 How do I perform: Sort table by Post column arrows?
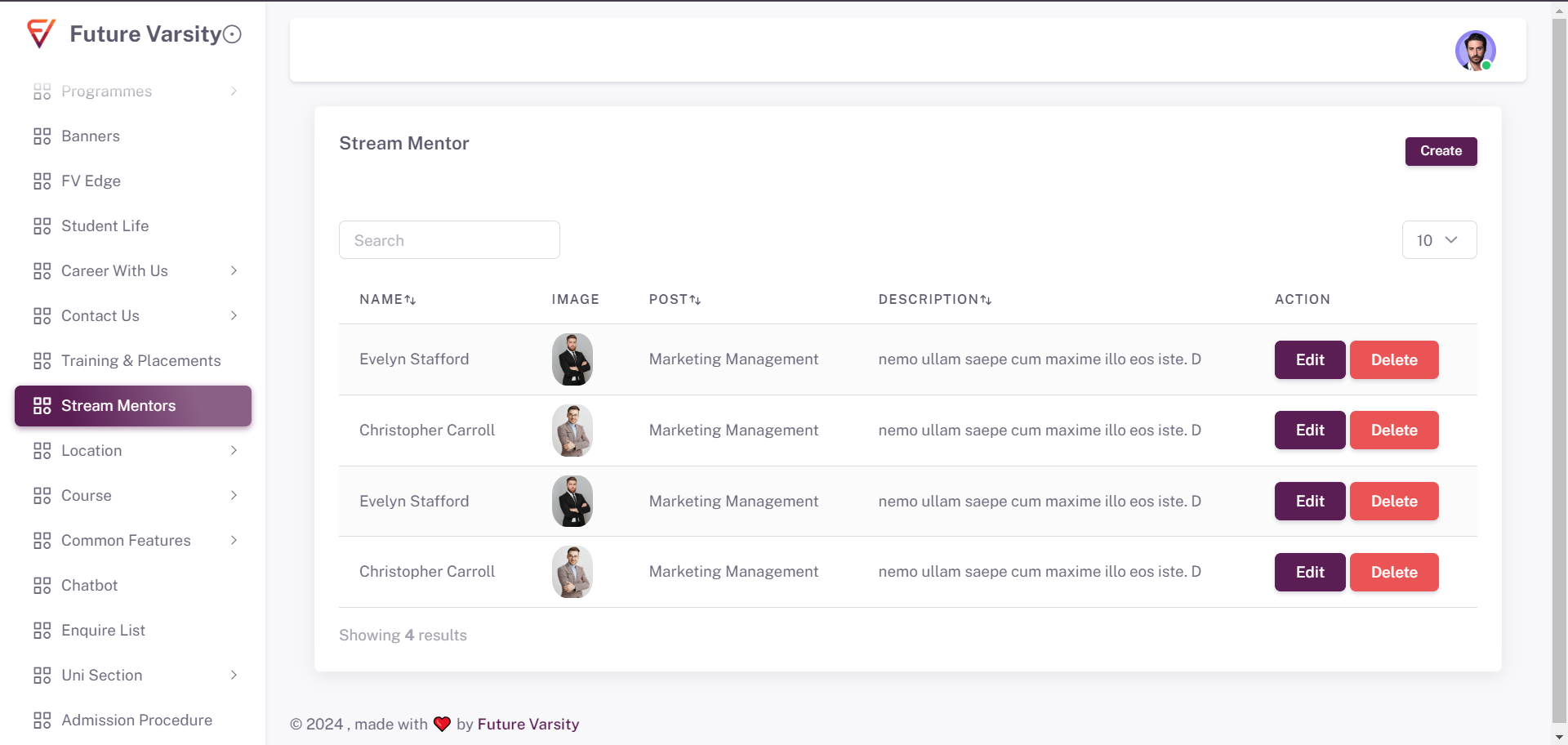[x=695, y=300]
